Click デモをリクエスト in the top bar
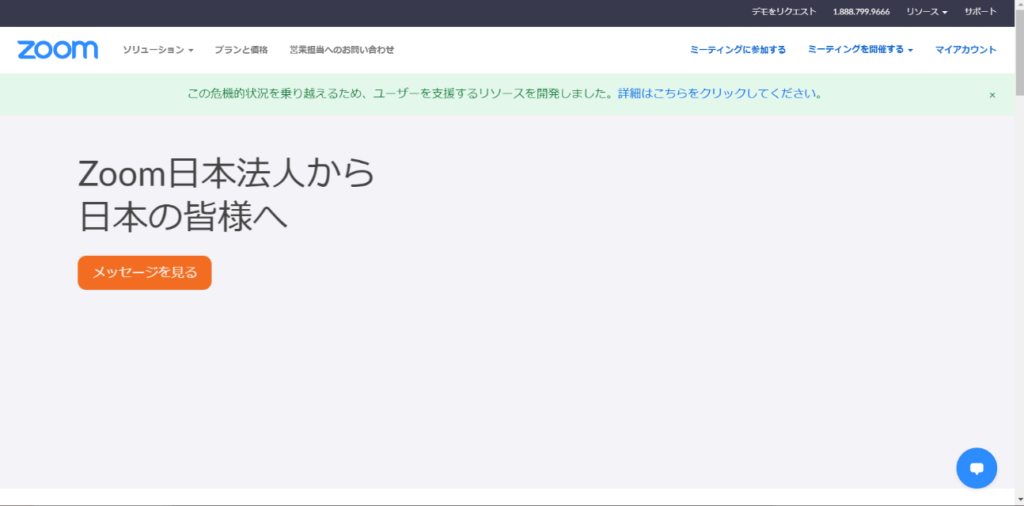Image resolution: width=1024 pixels, height=506 pixels. (784, 12)
